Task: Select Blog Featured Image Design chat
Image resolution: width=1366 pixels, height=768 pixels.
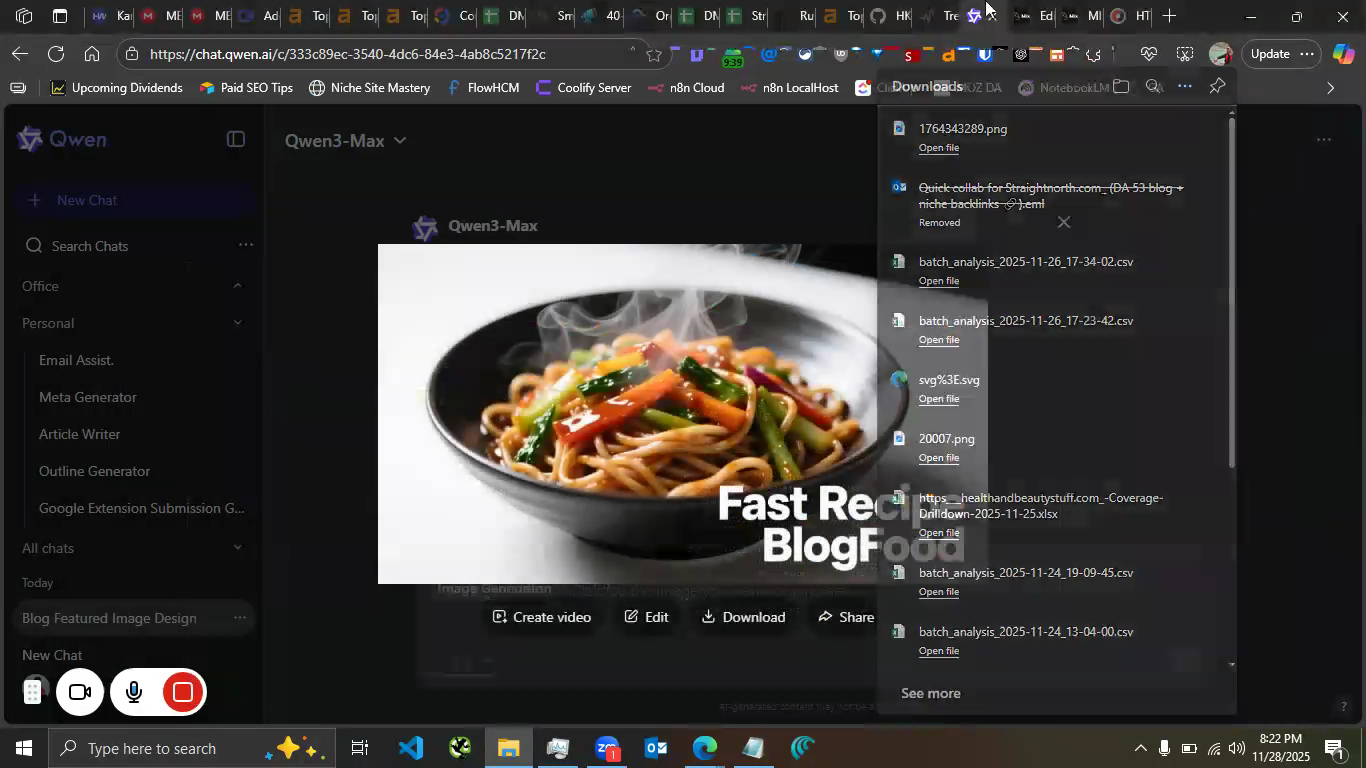Action: [x=109, y=618]
